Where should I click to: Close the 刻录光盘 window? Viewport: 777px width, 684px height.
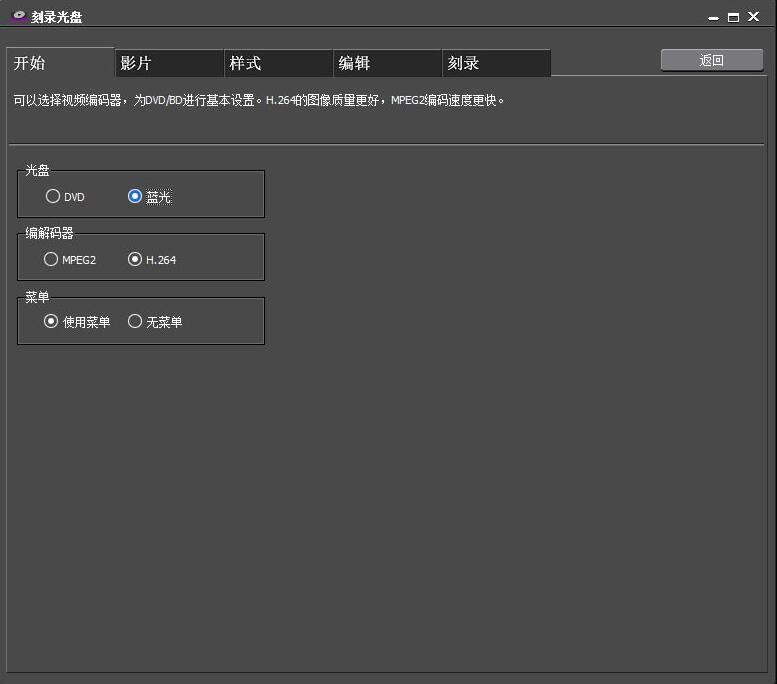754,17
